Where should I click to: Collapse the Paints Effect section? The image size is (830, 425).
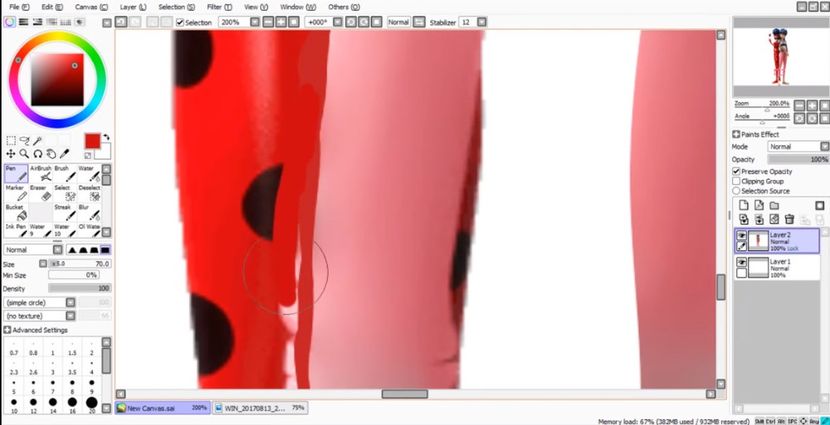coord(736,134)
